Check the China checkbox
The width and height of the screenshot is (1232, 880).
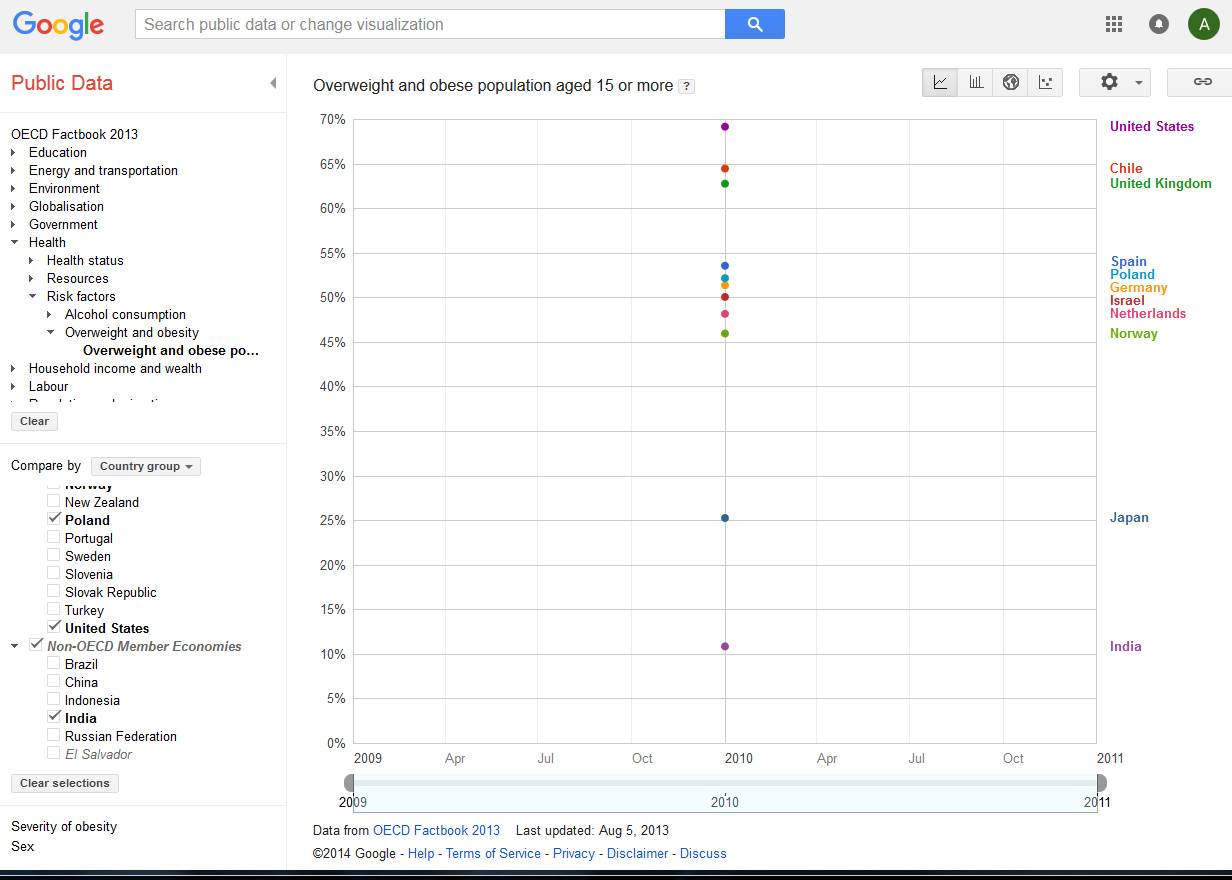[x=54, y=681]
